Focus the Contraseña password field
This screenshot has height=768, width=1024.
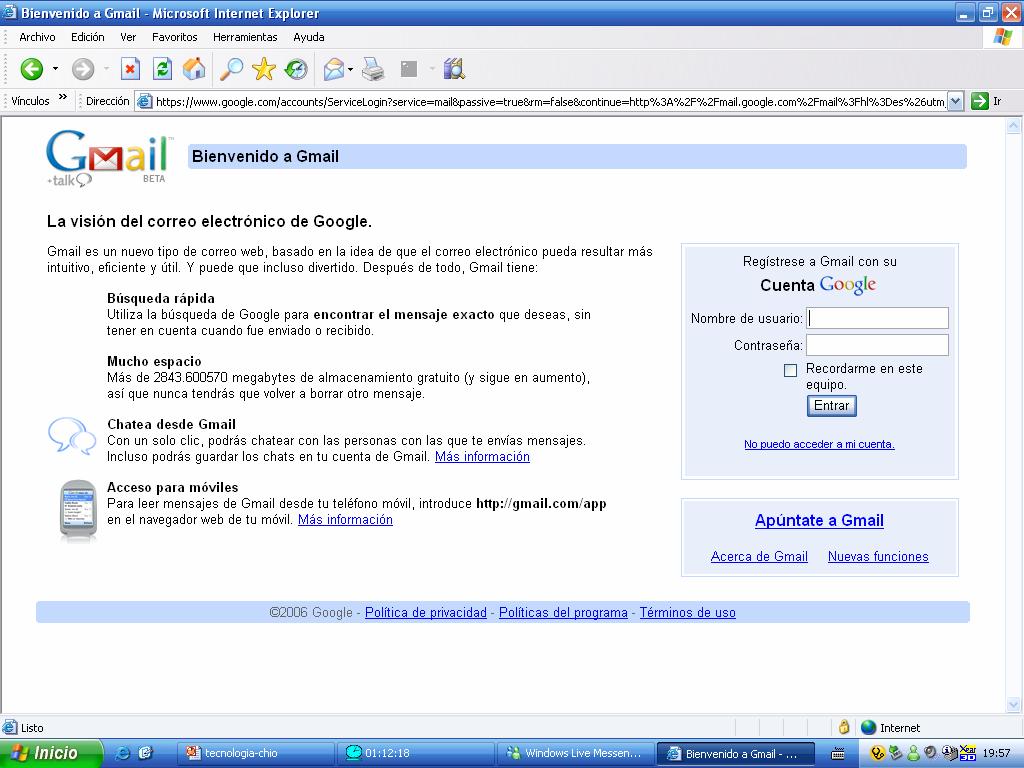(877, 345)
